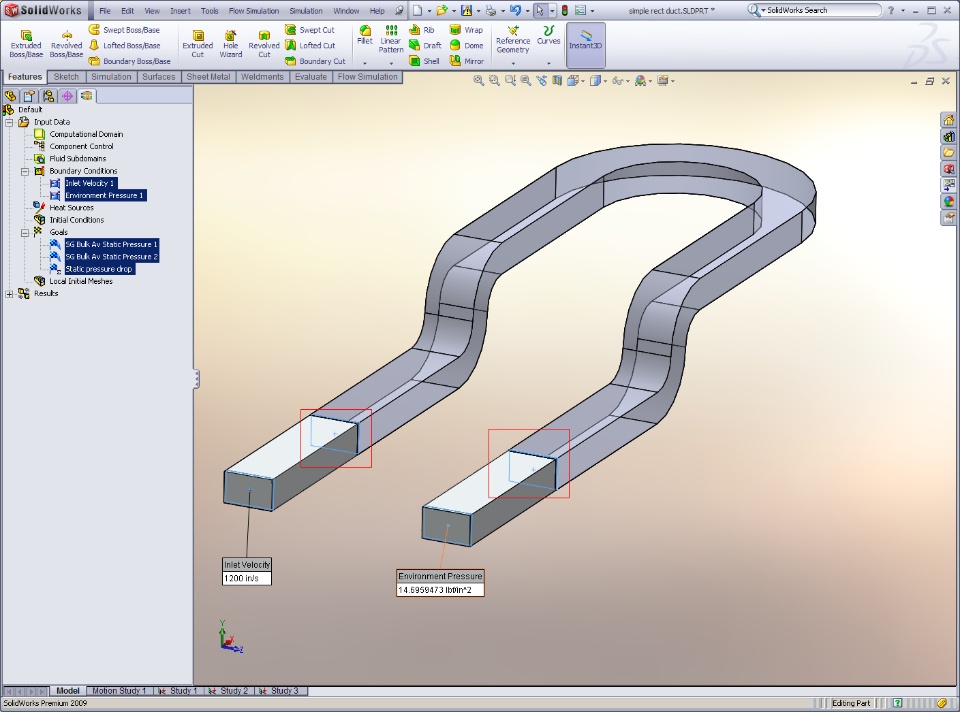Open Reference Geometry tools
The height and width of the screenshot is (712, 960).
click(x=512, y=39)
